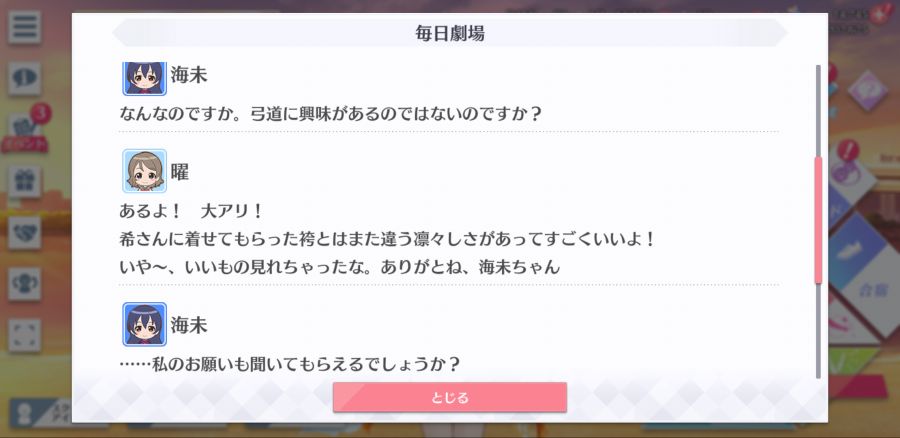Close the dialog with とじる button
This screenshot has height=438, width=900.
click(x=450, y=397)
